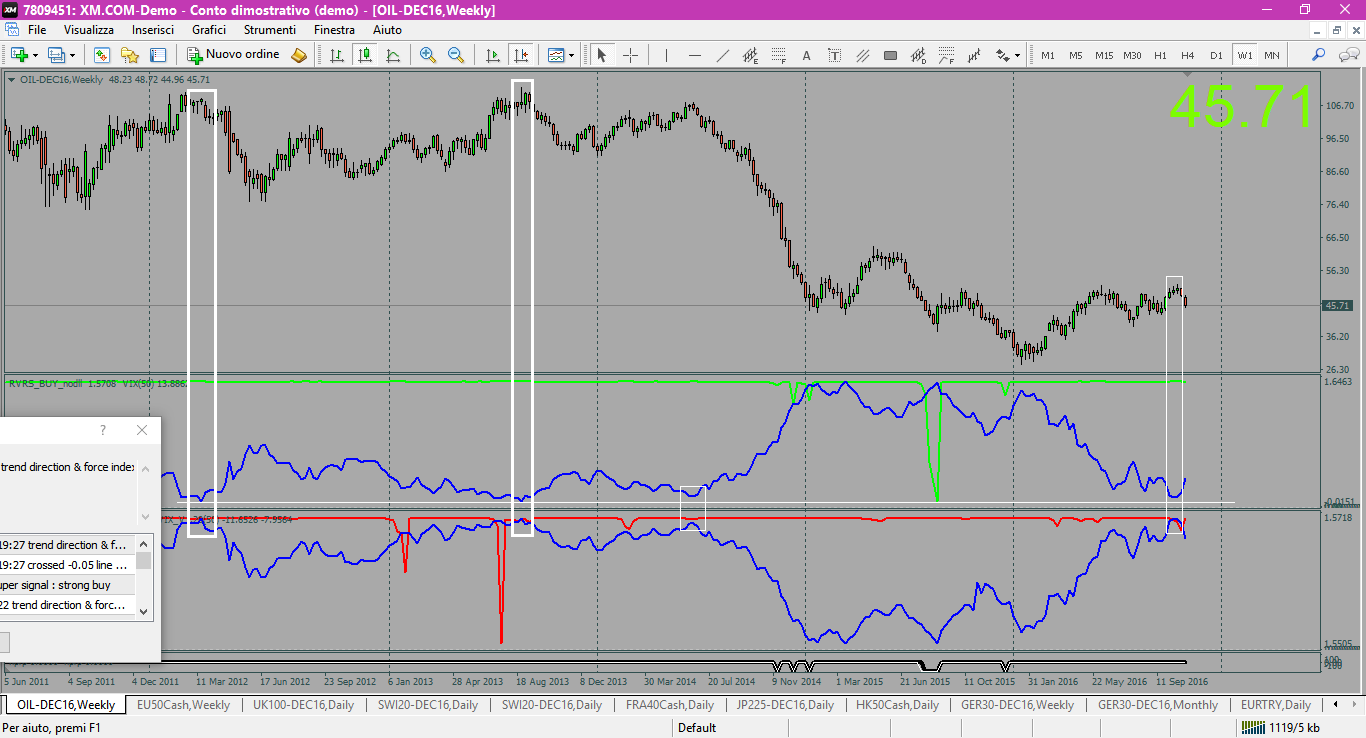
Task: Open dropdown arrow beside templates icon
Action: pyautogui.click(x=572, y=55)
